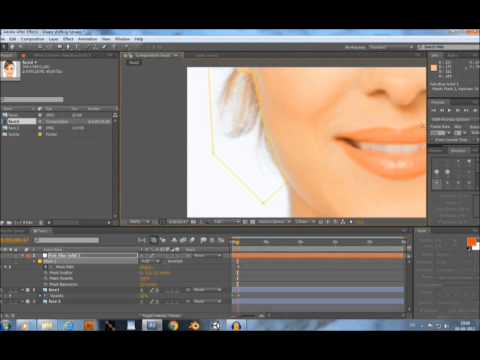The width and height of the screenshot is (480, 360).
Task: Click the Project panel search field
Action: coord(32,99)
